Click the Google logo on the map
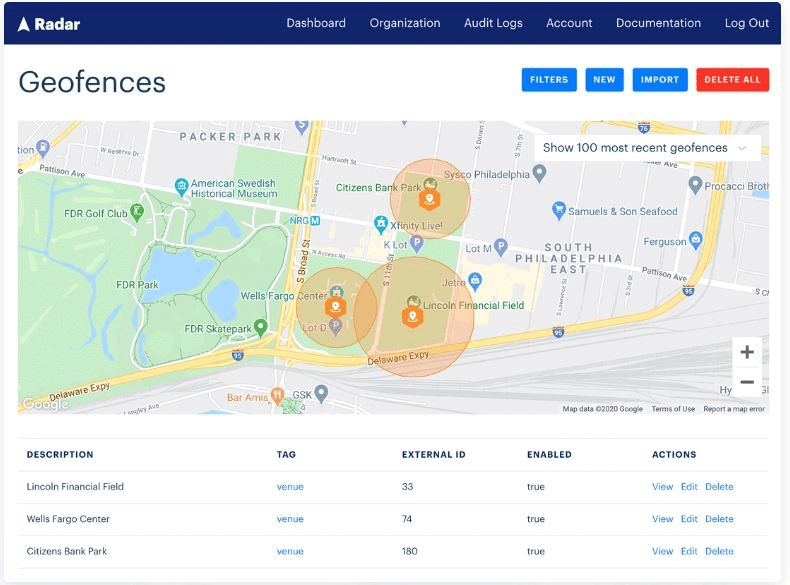This screenshot has height=585, width=790. click(44, 404)
